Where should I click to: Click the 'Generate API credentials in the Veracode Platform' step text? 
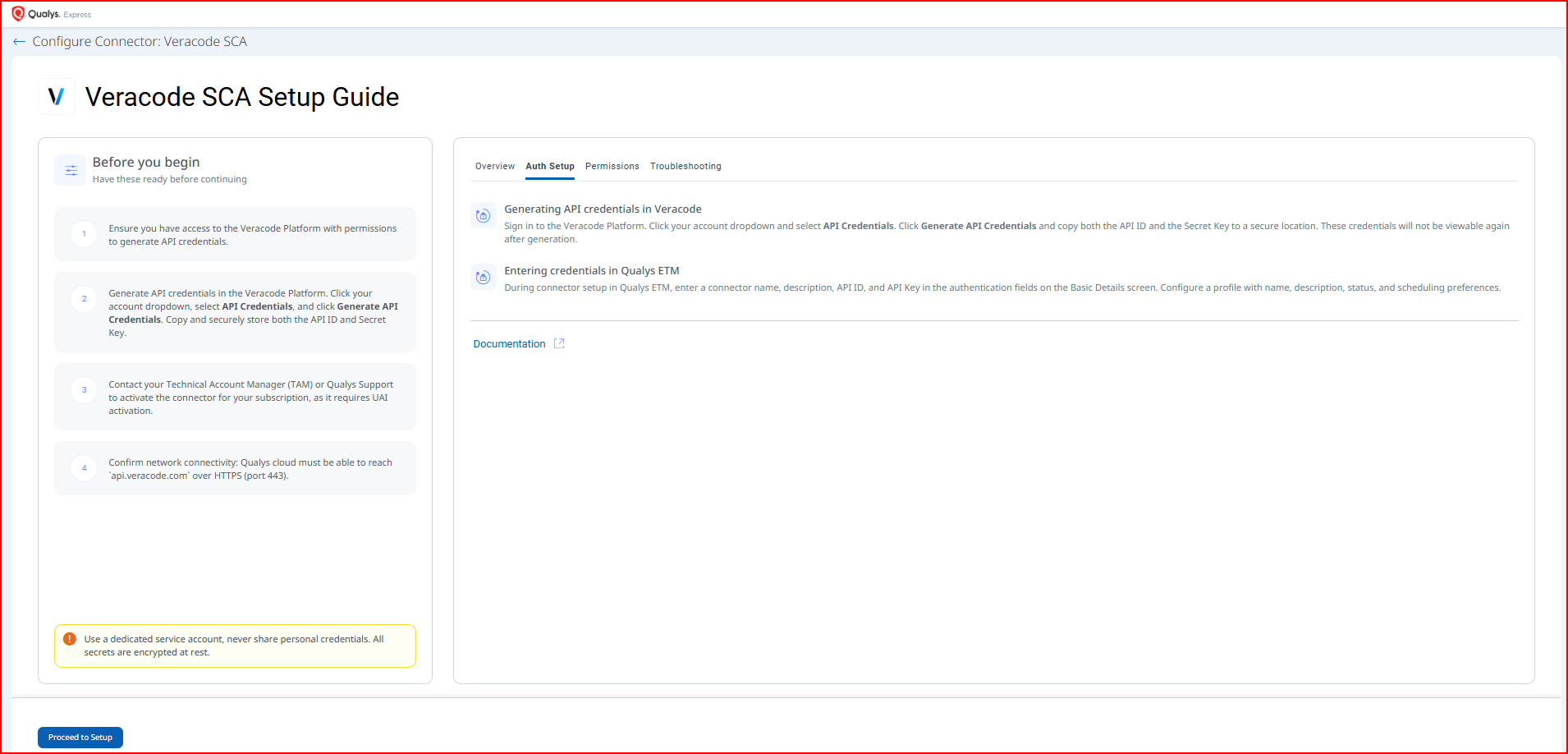click(254, 313)
